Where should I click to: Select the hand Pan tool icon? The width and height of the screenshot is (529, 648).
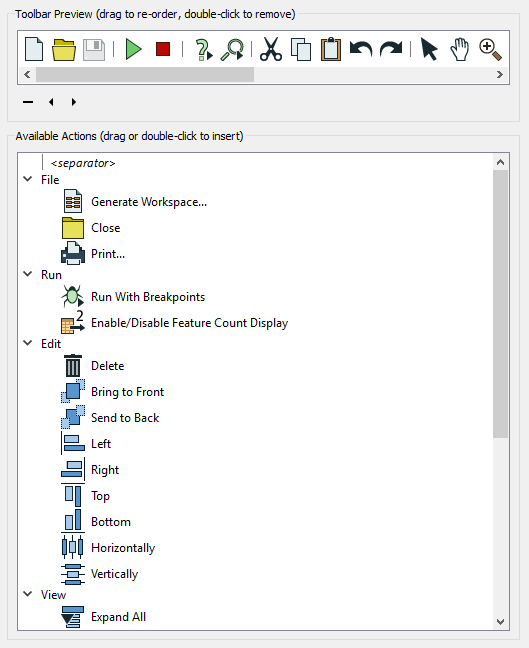pyautogui.click(x=460, y=50)
